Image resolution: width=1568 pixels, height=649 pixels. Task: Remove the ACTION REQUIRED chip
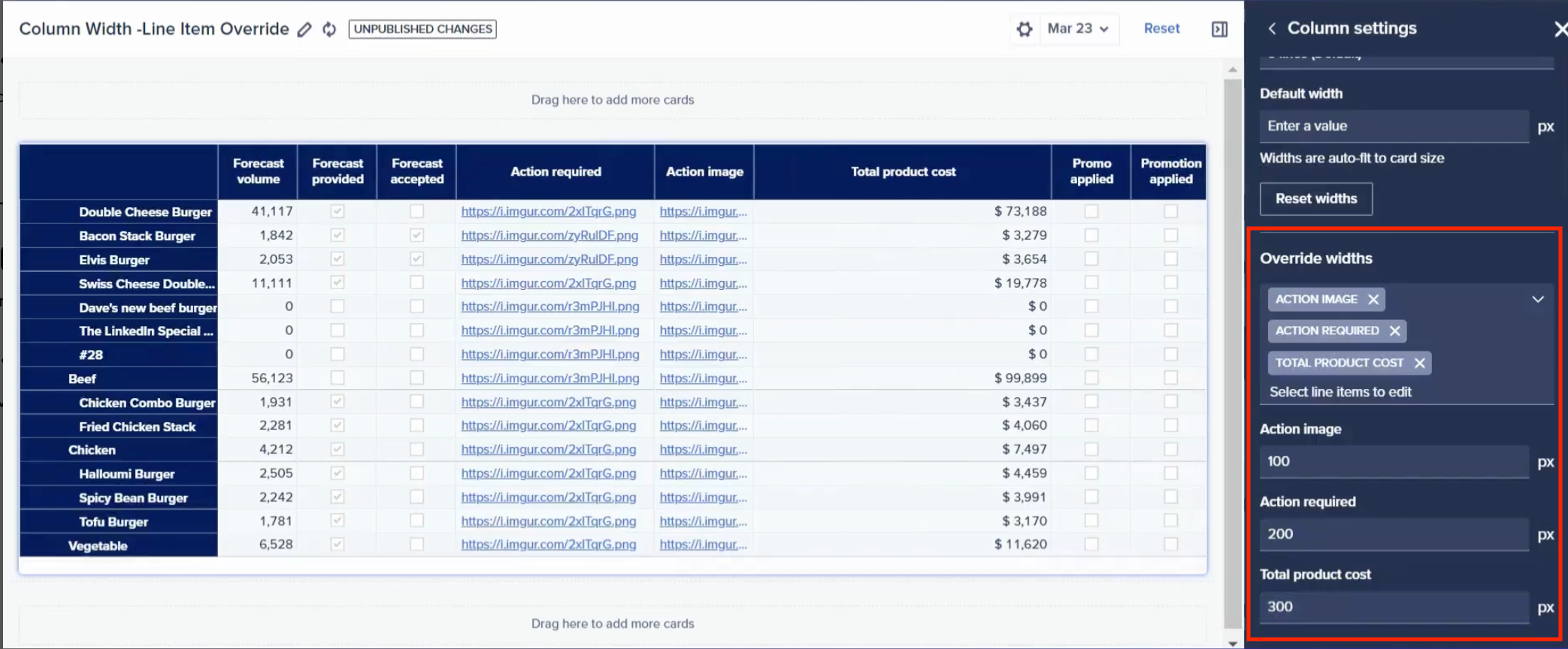(x=1395, y=331)
